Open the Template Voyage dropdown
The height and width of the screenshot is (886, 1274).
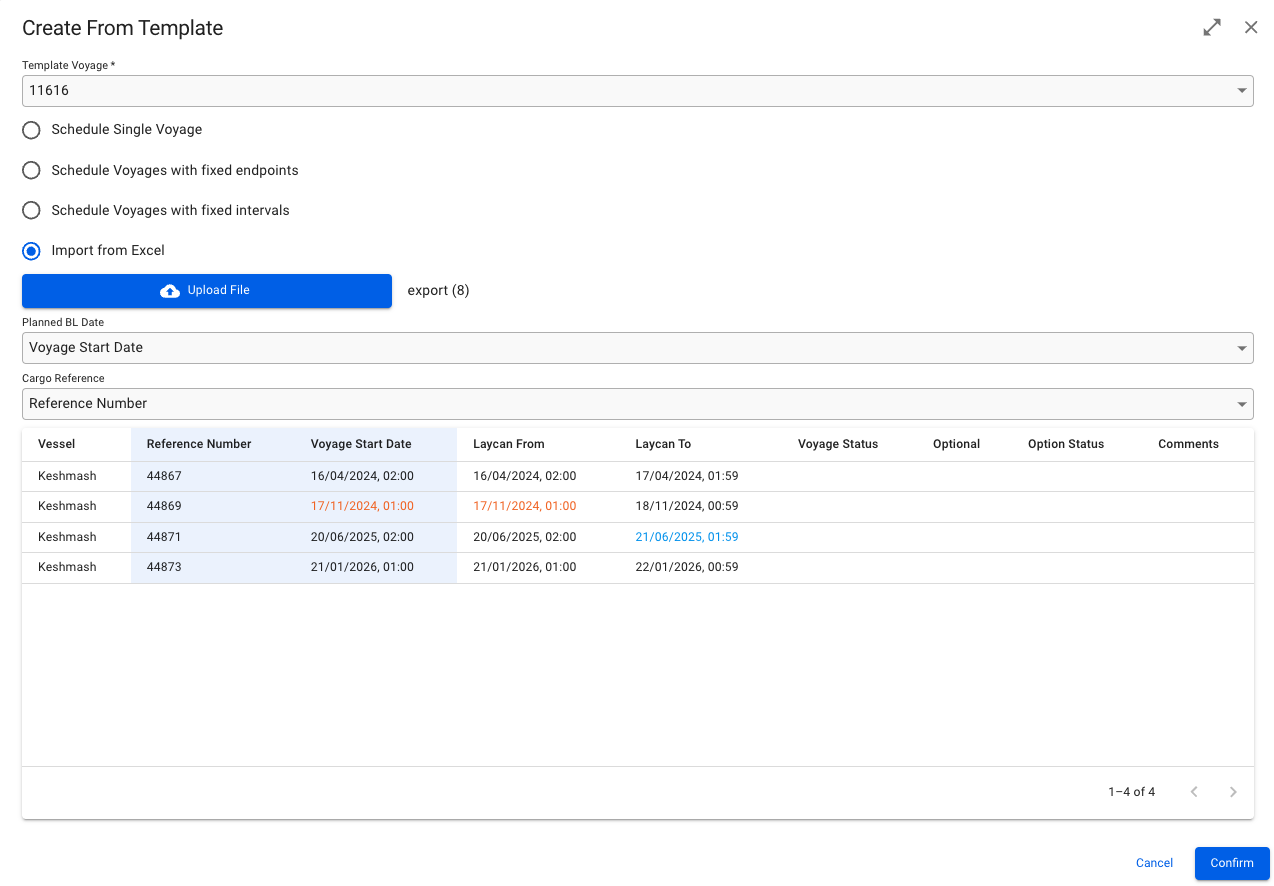click(x=637, y=91)
